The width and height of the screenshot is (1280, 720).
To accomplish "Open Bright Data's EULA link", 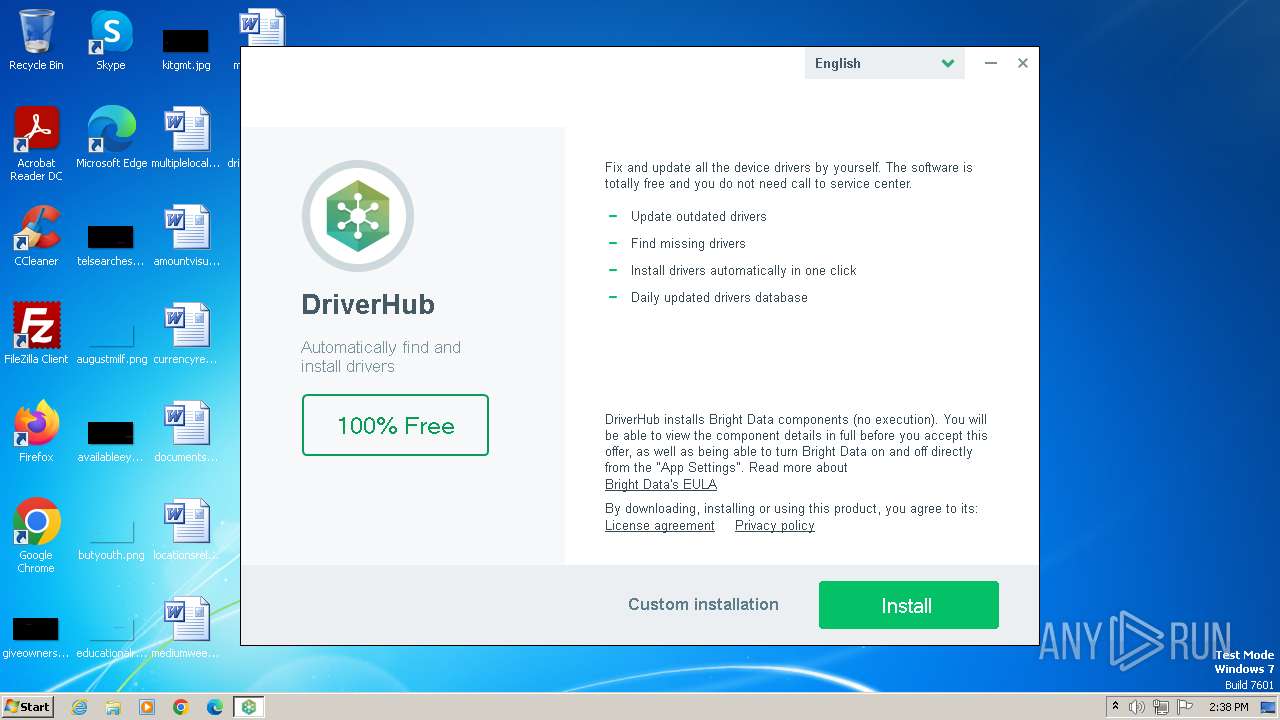I will [x=661, y=484].
